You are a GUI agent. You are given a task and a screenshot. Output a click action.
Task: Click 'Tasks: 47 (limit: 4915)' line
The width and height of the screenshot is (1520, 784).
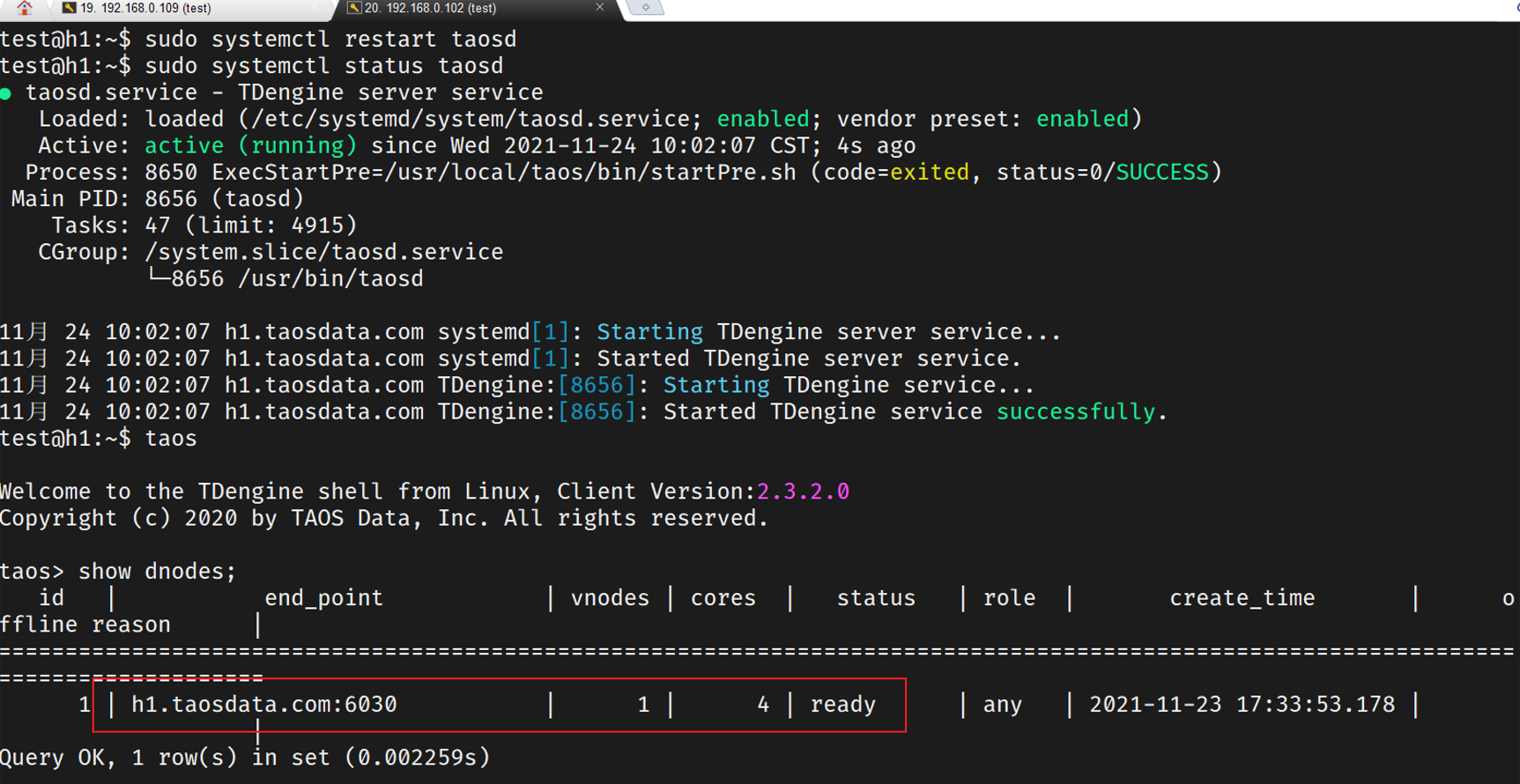204,226
